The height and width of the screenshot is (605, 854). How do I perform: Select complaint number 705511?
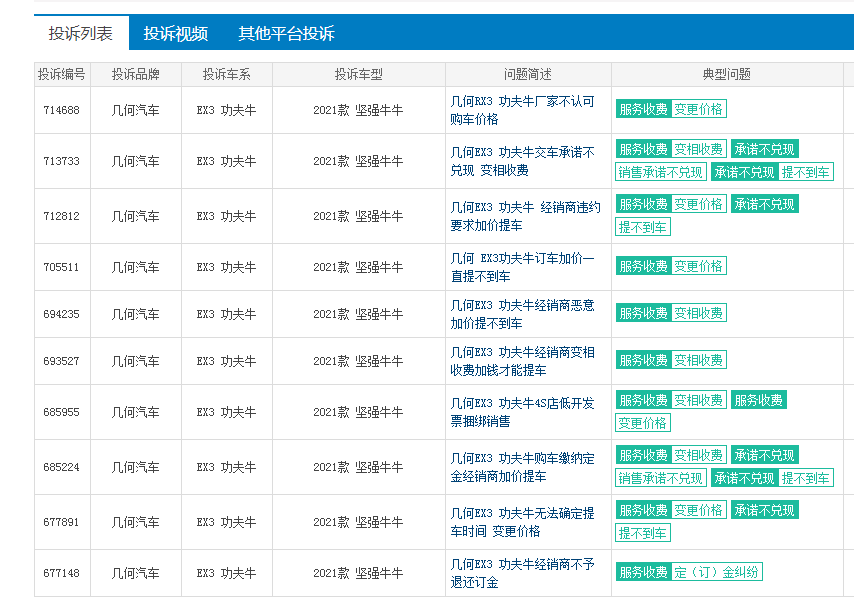pos(62,267)
